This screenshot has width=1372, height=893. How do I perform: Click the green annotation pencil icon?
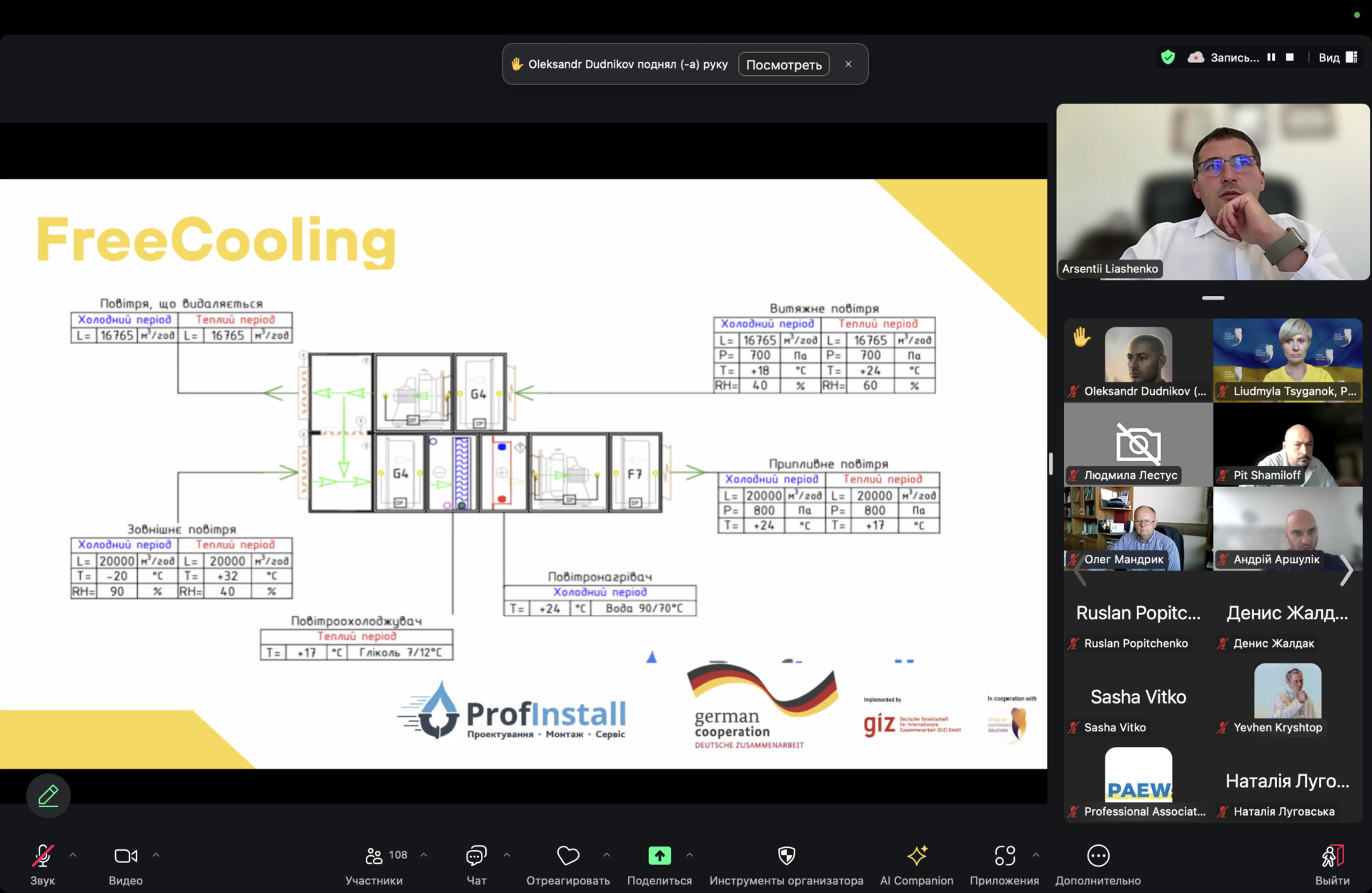point(49,796)
